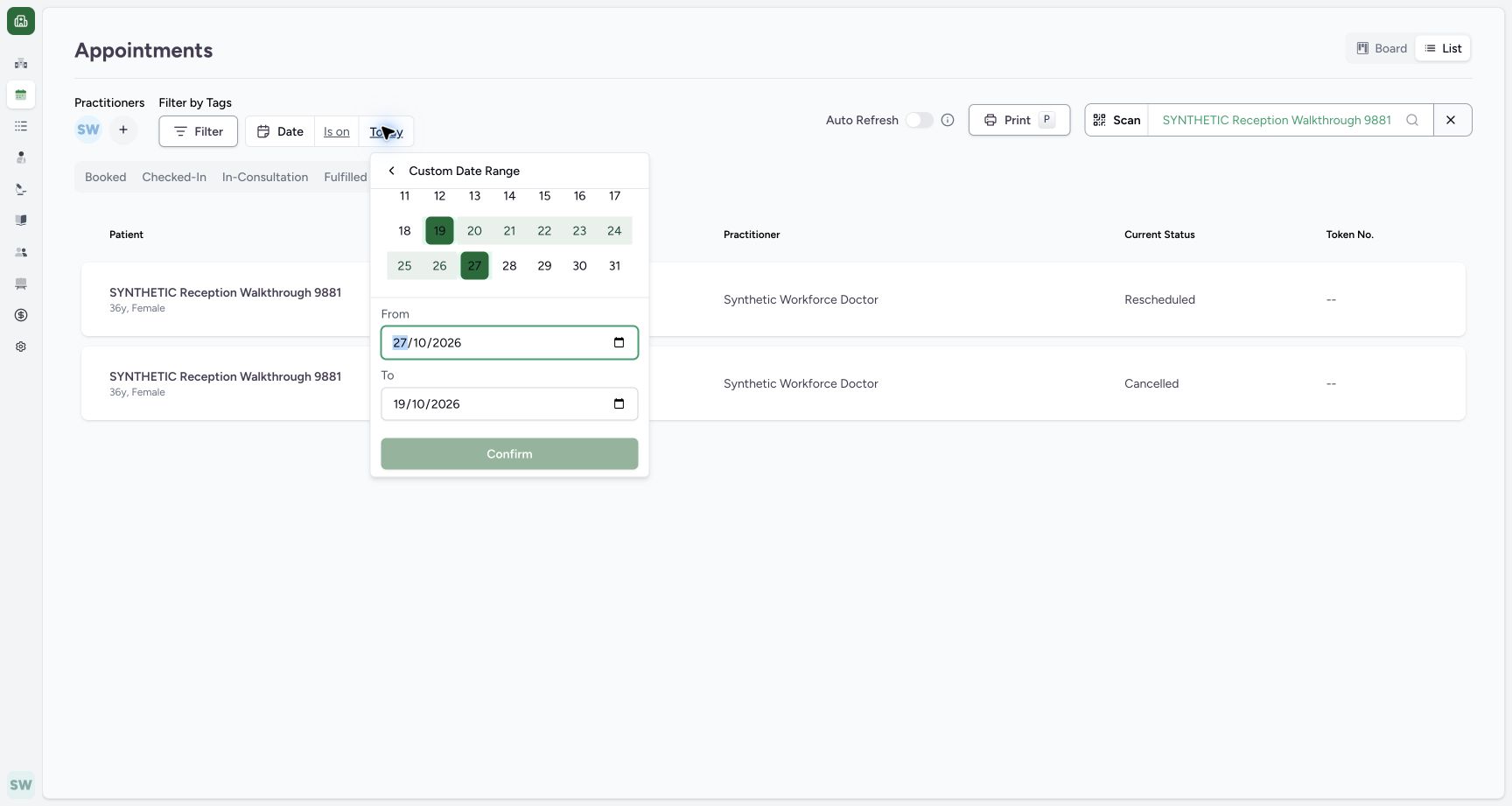
Task: Open the settings gear sidebar icon
Action: [x=21, y=347]
